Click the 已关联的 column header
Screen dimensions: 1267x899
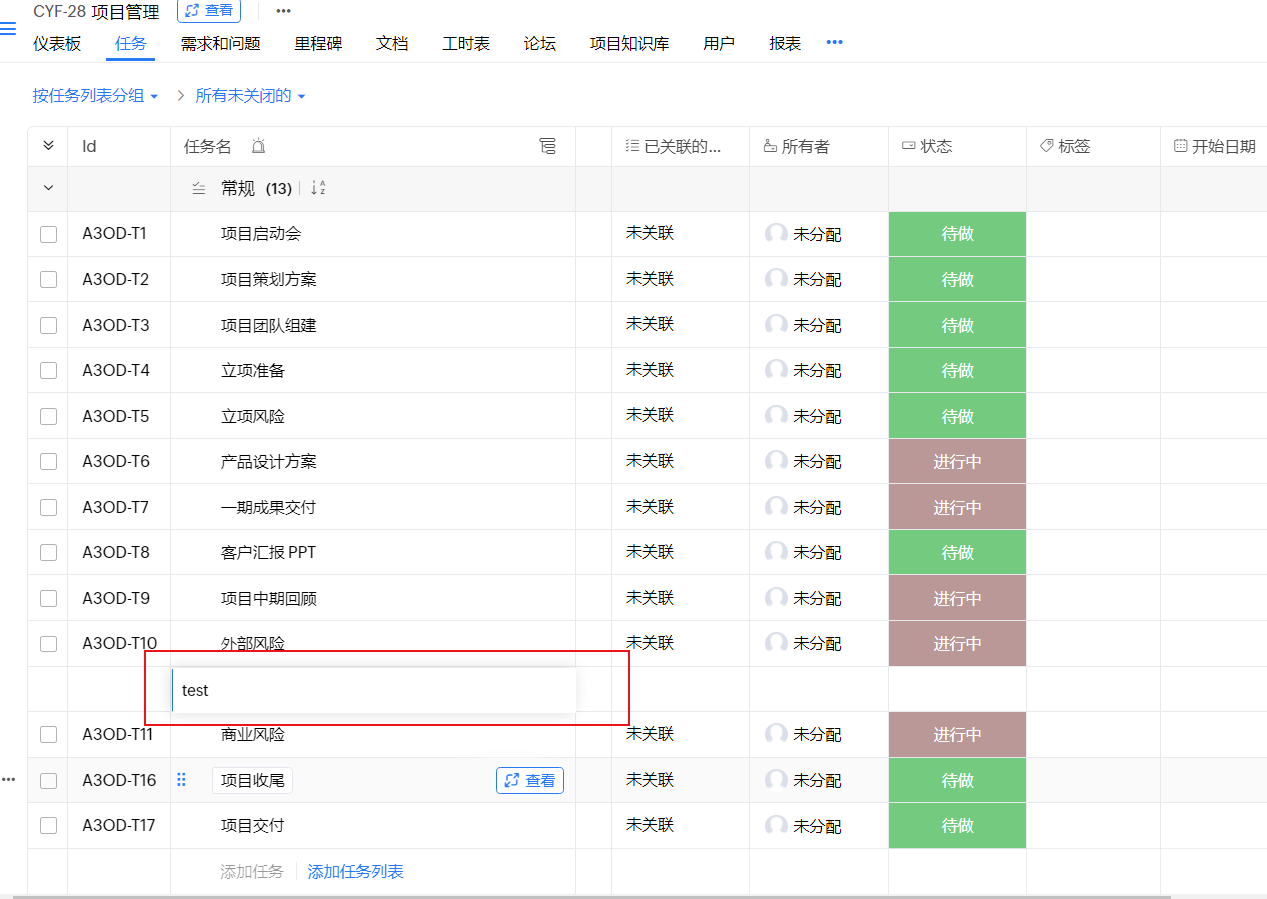pos(680,146)
